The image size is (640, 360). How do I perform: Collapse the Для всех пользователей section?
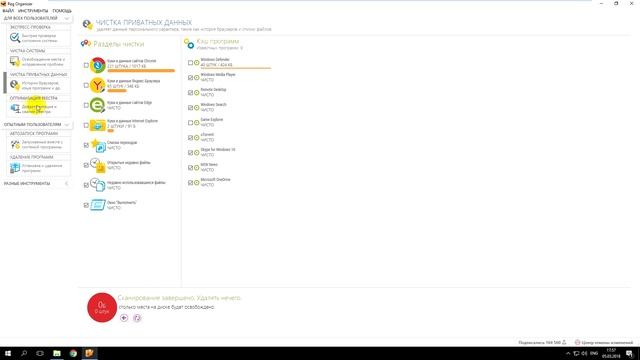pos(67,18)
